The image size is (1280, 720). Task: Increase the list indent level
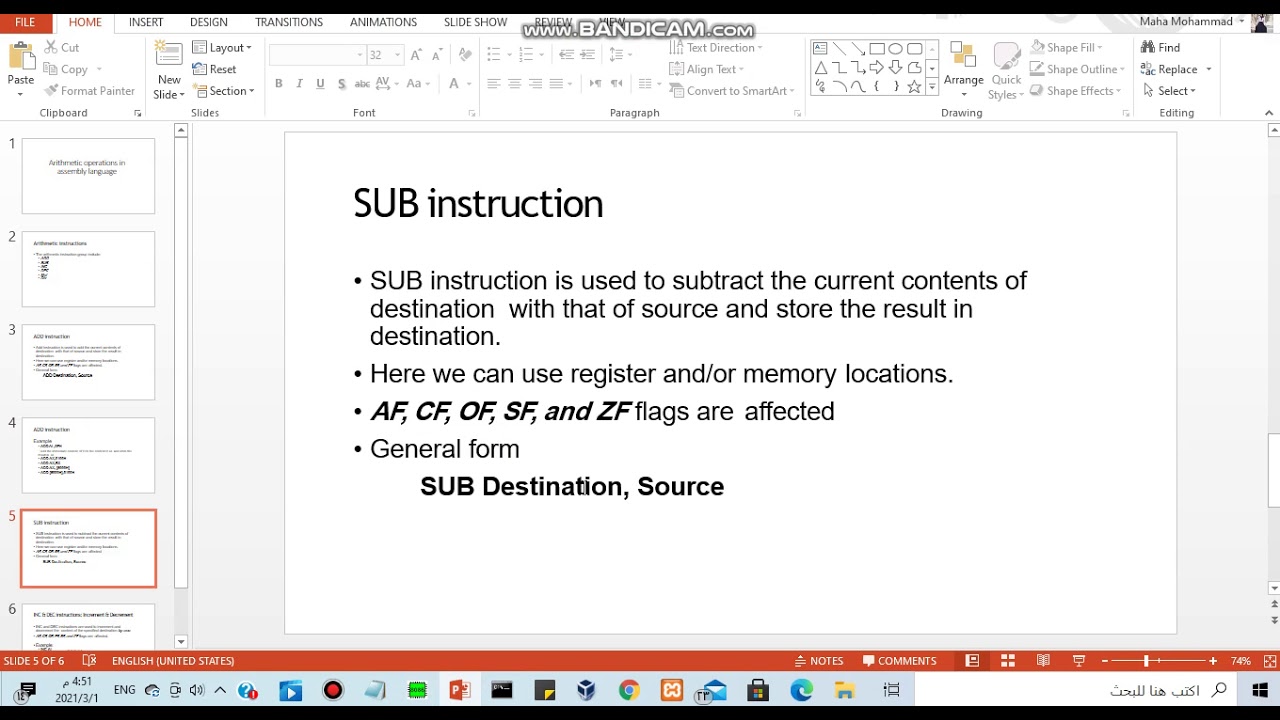[x=587, y=54]
